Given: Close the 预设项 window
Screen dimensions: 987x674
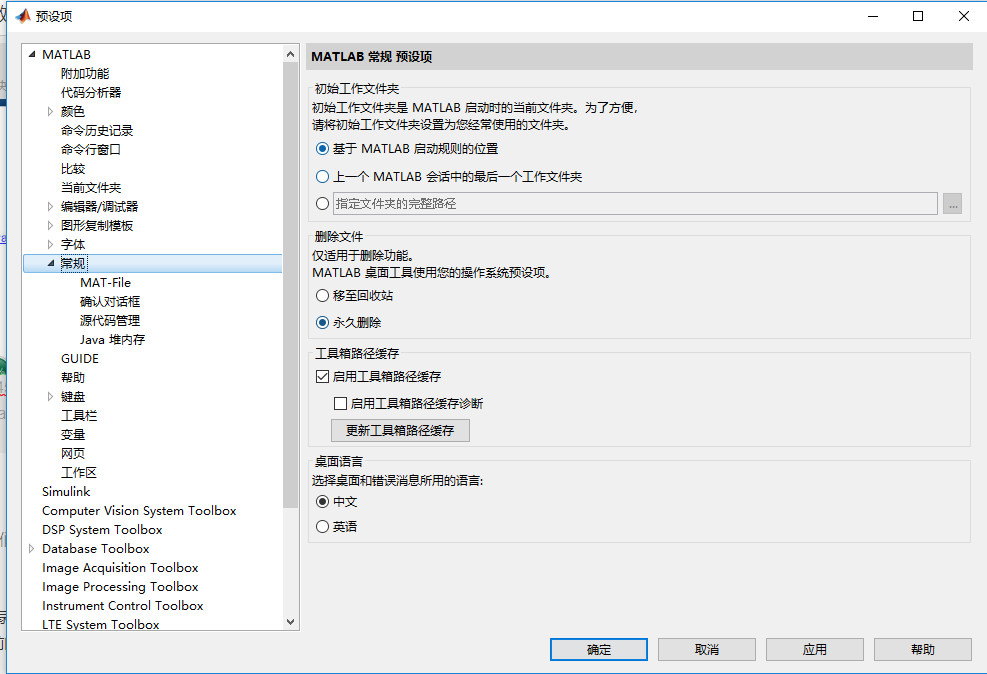Looking at the screenshot, I should tap(964, 16).
